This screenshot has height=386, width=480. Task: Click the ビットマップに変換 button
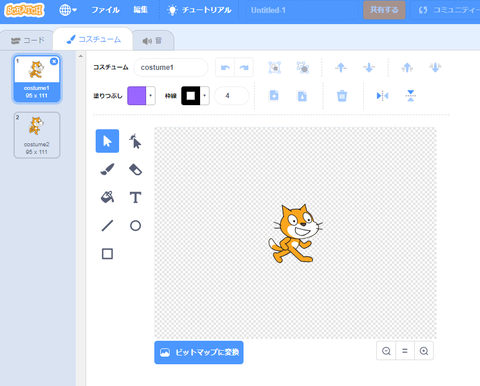click(x=199, y=352)
